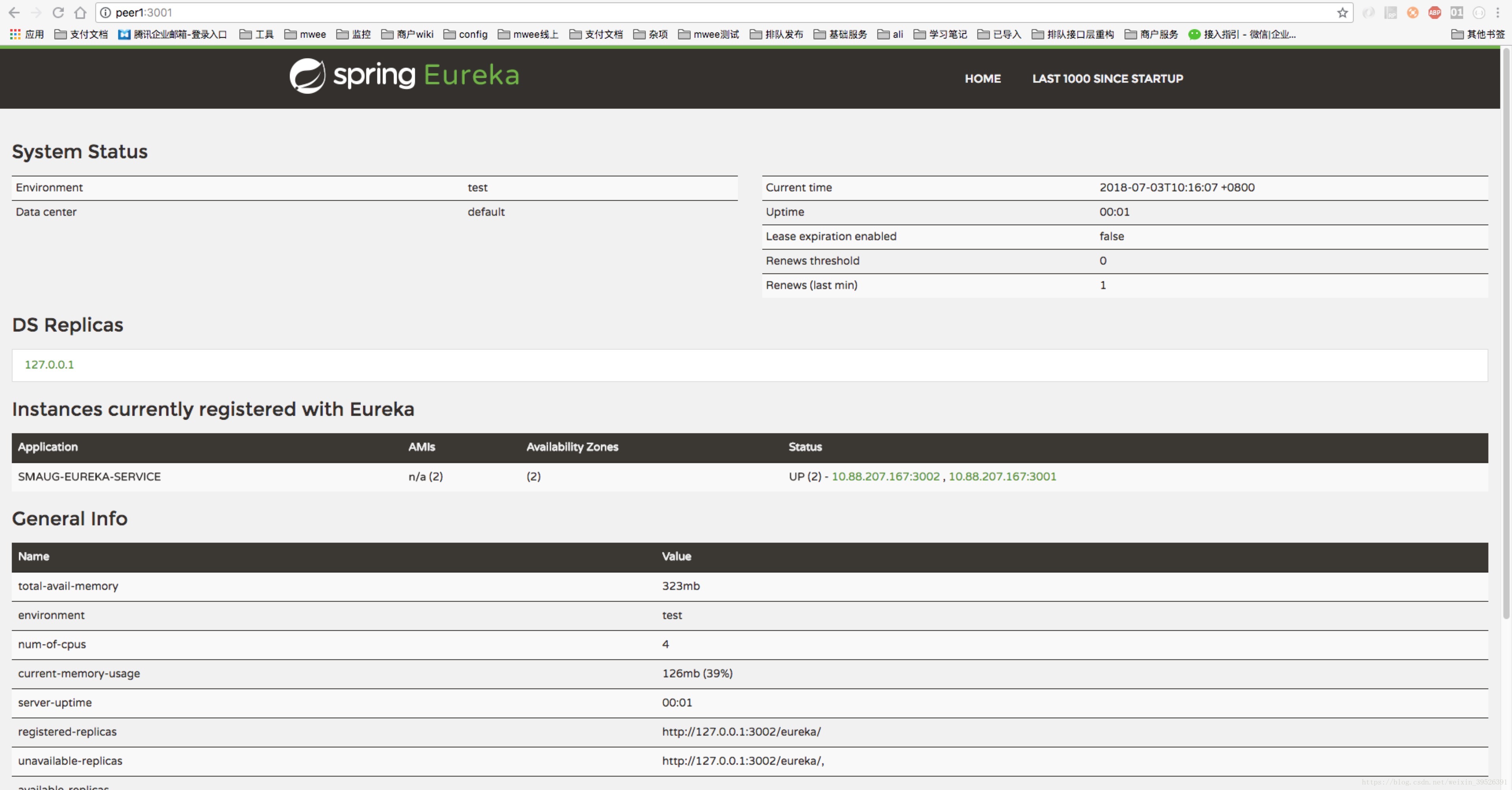1512x790 pixels.
Task: Click the num-of-cpus row label
Action: (52, 644)
